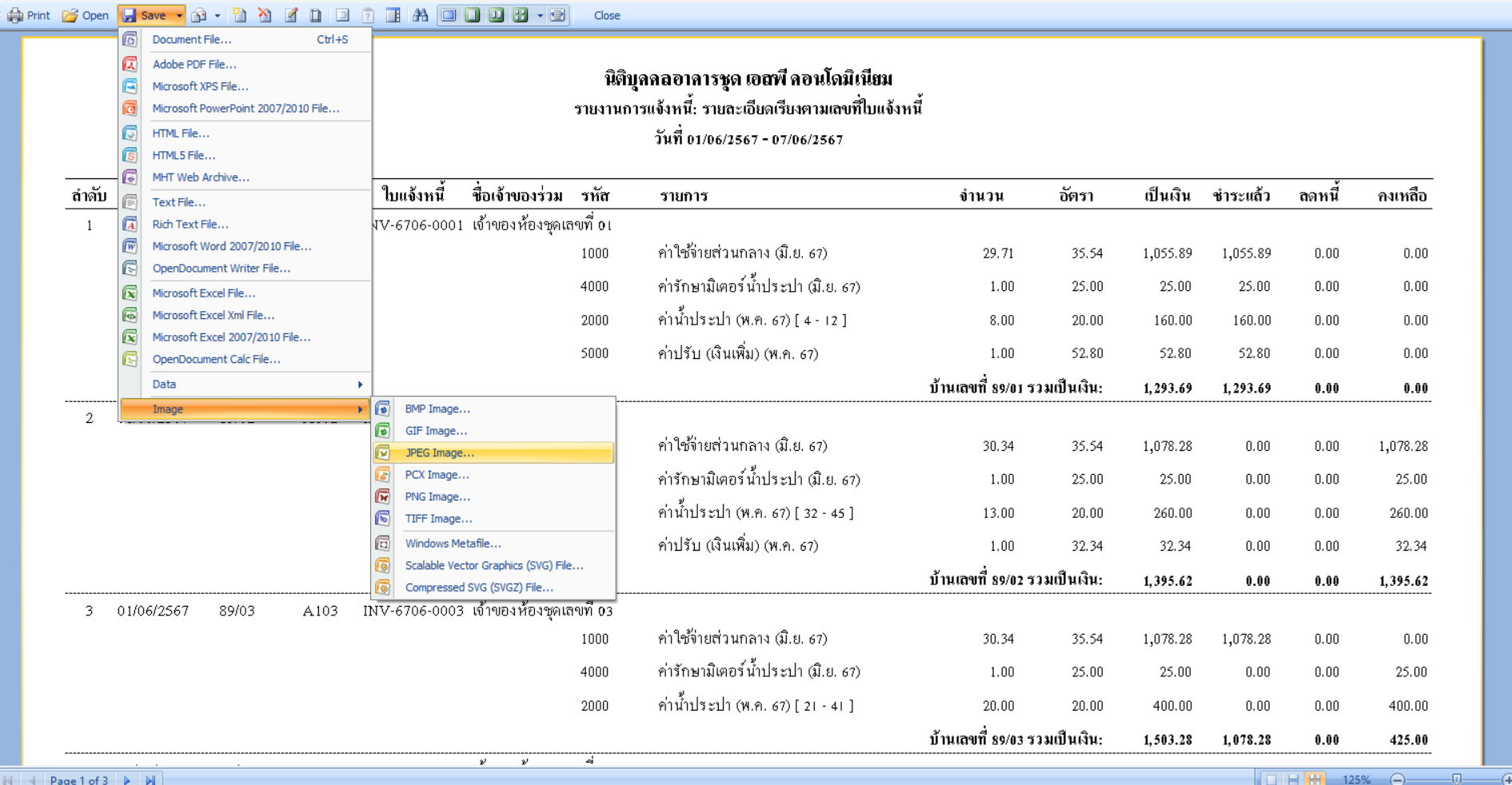Click the PNG Image icon
Viewport: 1512px width, 785px height.
pyautogui.click(x=383, y=496)
